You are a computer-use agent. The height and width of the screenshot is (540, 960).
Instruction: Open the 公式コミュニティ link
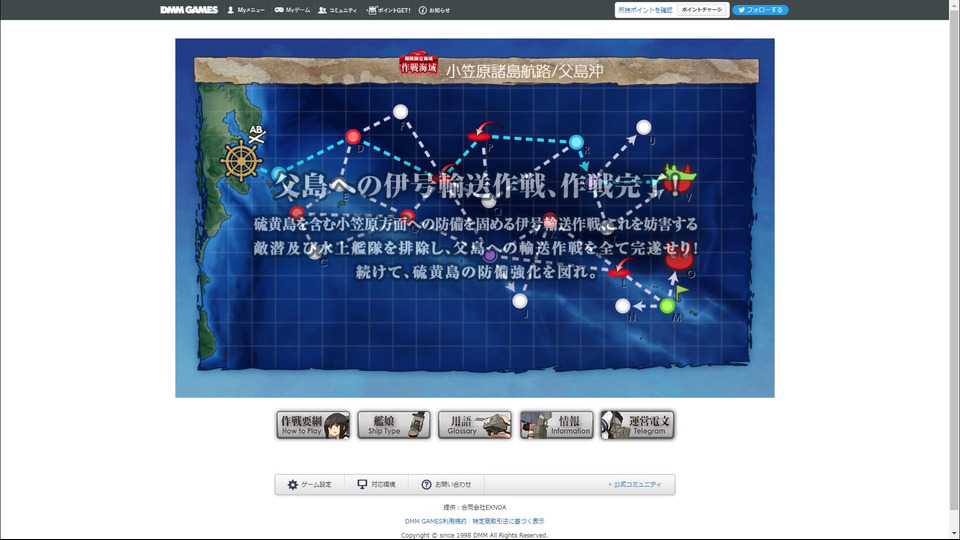click(x=635, y=484)
